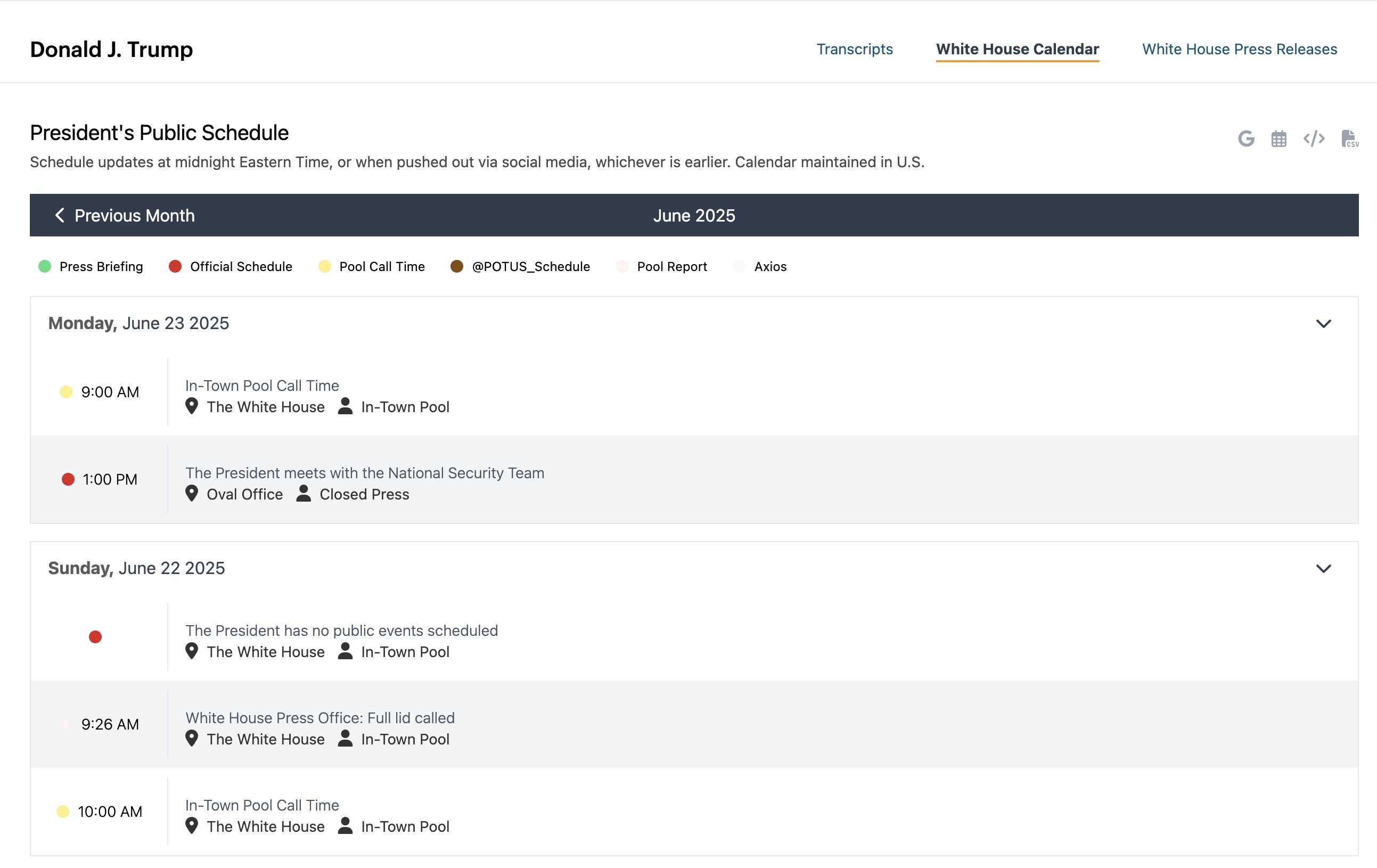Click location pin in 9:00 AM row
1377x868 pixels.
pyautogui.click(x=192, y=406)
